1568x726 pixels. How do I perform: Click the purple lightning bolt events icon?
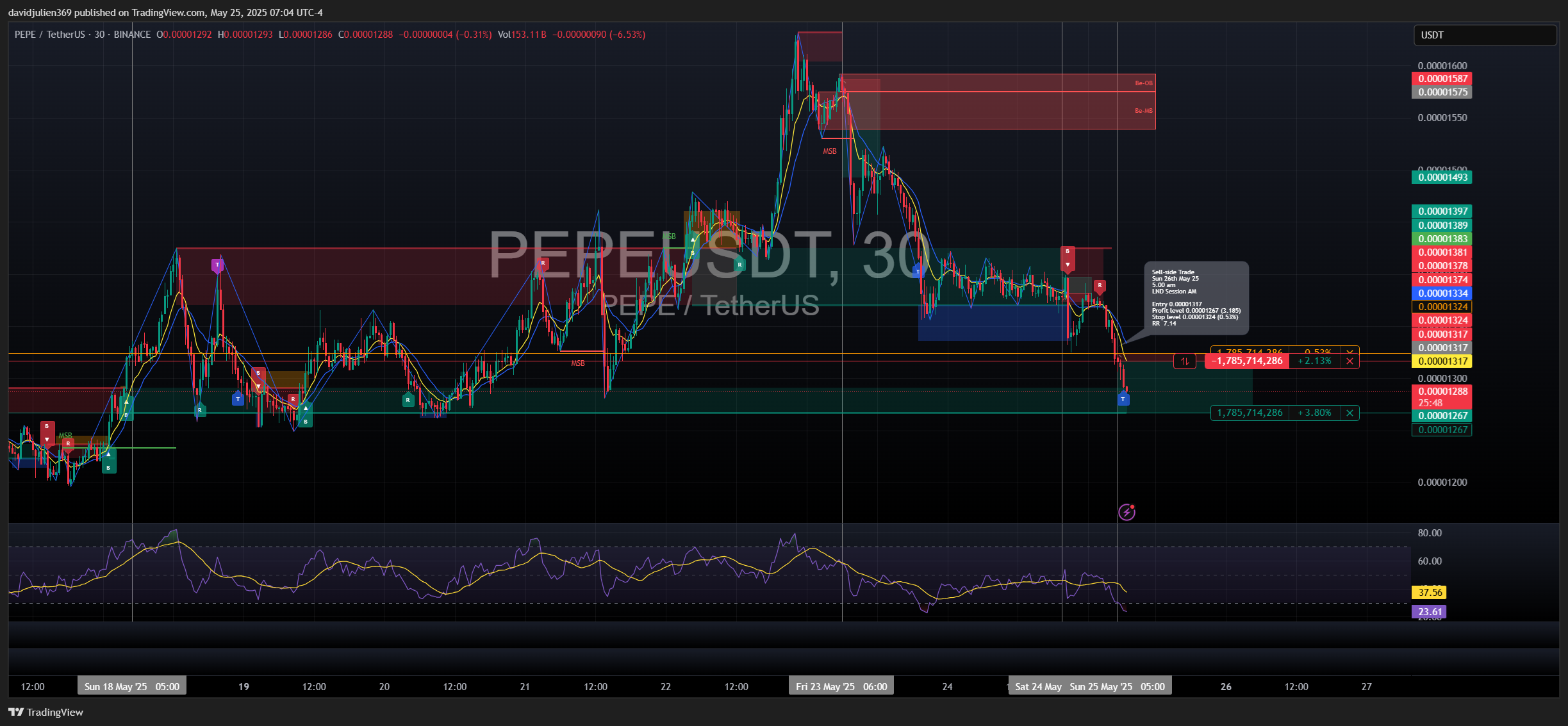coord(1126,512)
